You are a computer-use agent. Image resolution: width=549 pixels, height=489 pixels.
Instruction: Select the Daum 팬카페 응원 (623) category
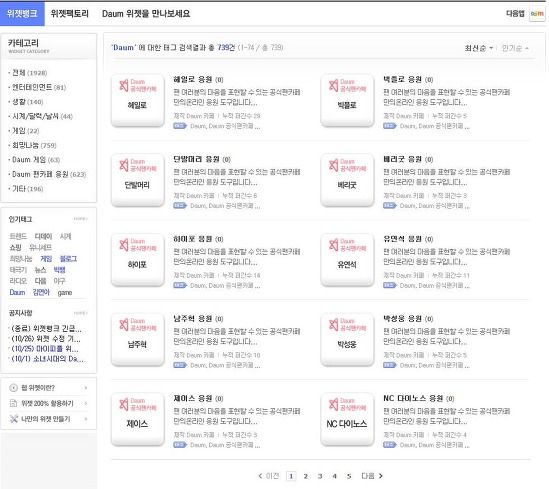tap(49, 174)
